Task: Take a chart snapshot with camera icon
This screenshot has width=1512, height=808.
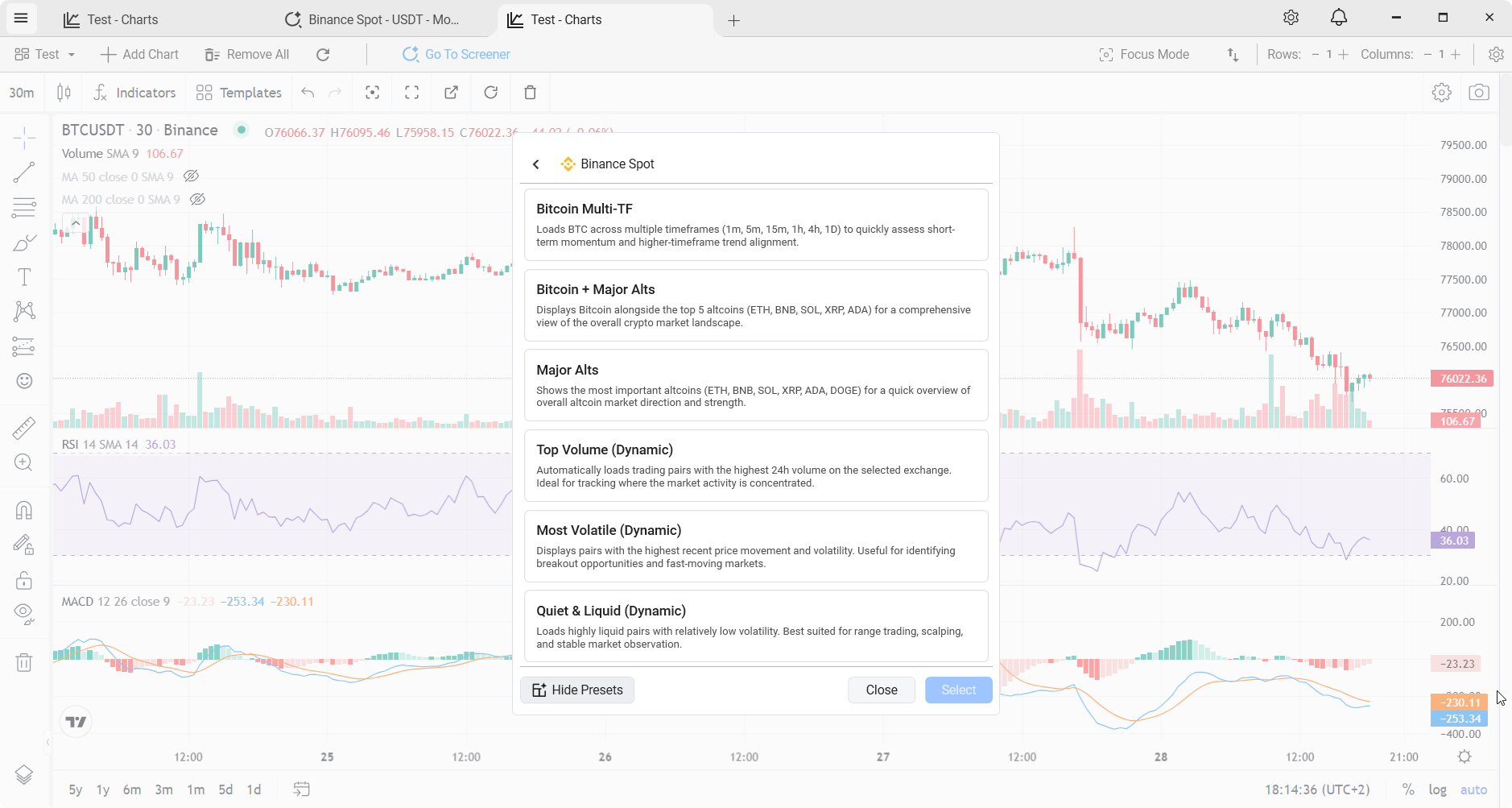Action: (1478, 93)
